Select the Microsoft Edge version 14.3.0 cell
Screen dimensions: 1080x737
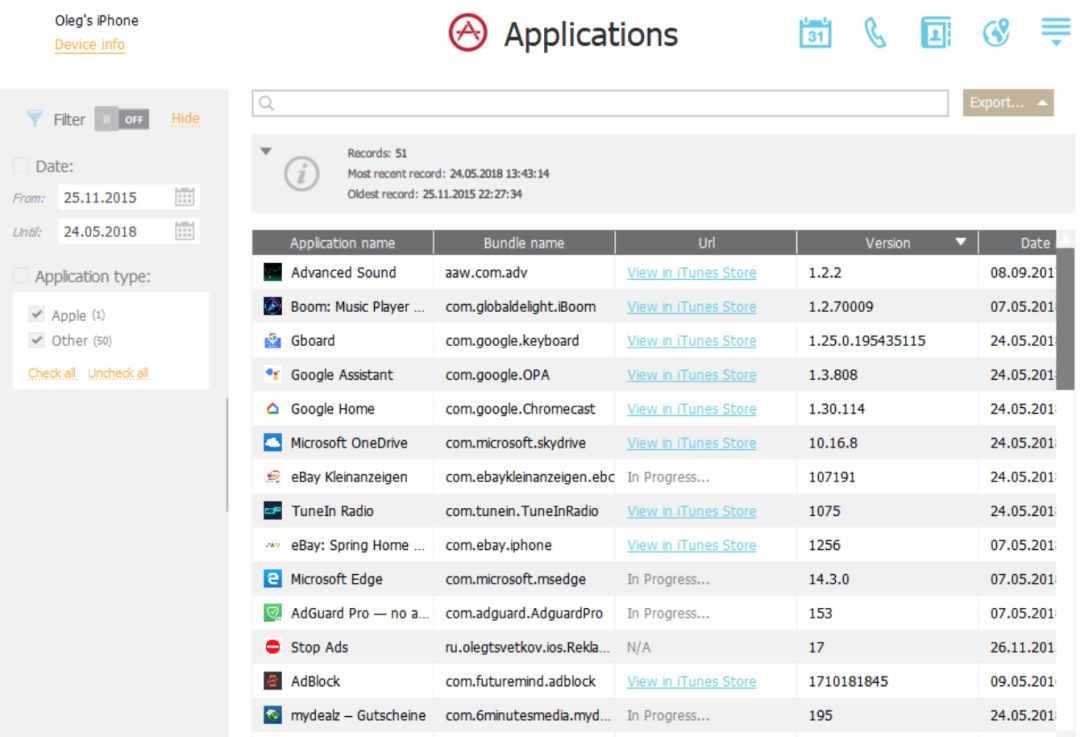tap(887, 579)
